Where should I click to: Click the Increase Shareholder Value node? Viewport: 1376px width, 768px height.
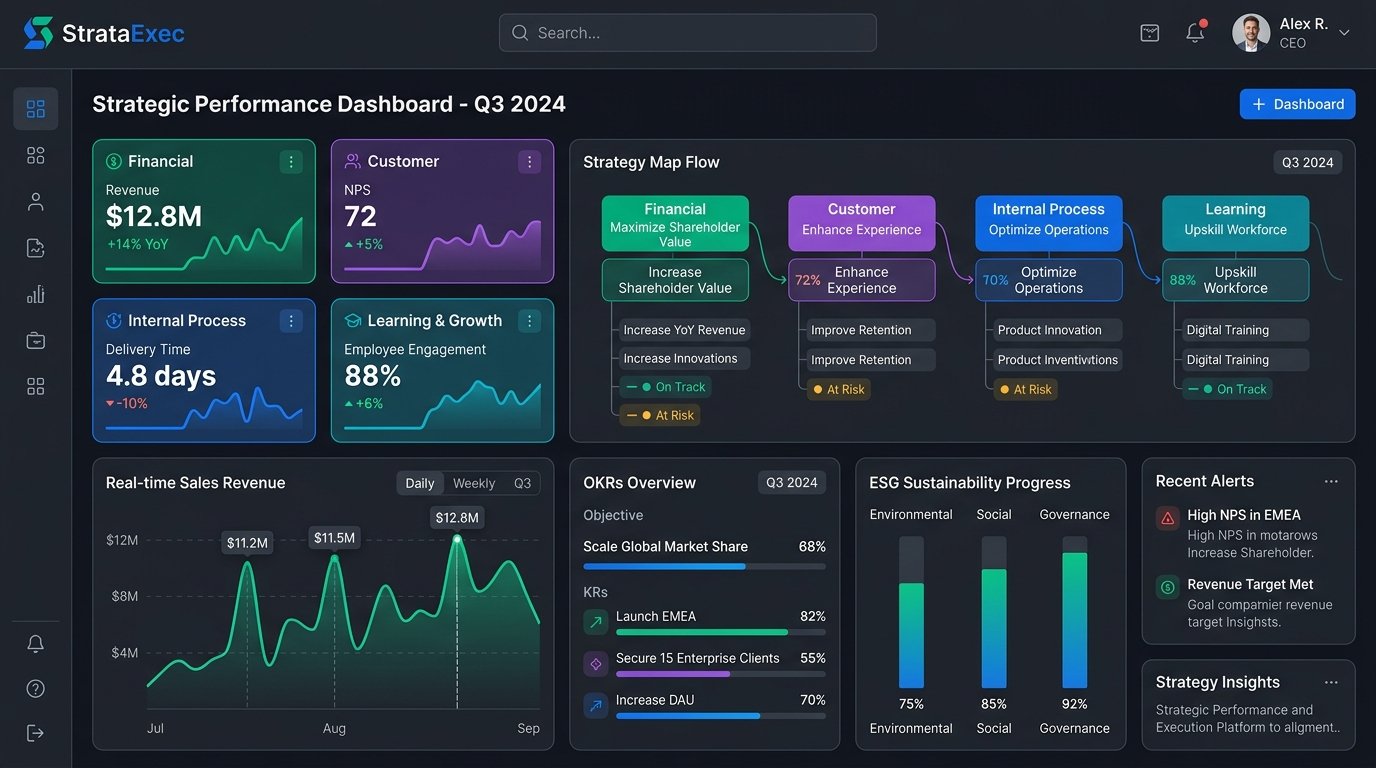[x=675, y=280]
